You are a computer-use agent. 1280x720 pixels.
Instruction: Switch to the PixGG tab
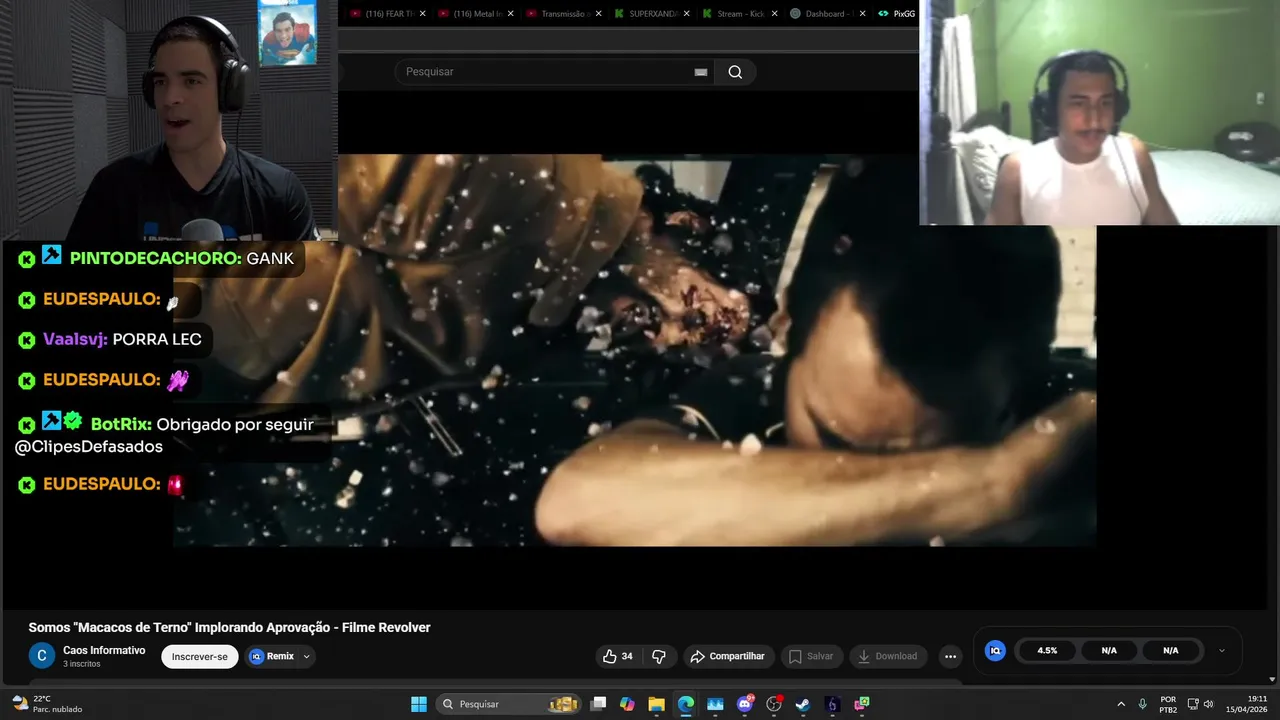point(897,14)
